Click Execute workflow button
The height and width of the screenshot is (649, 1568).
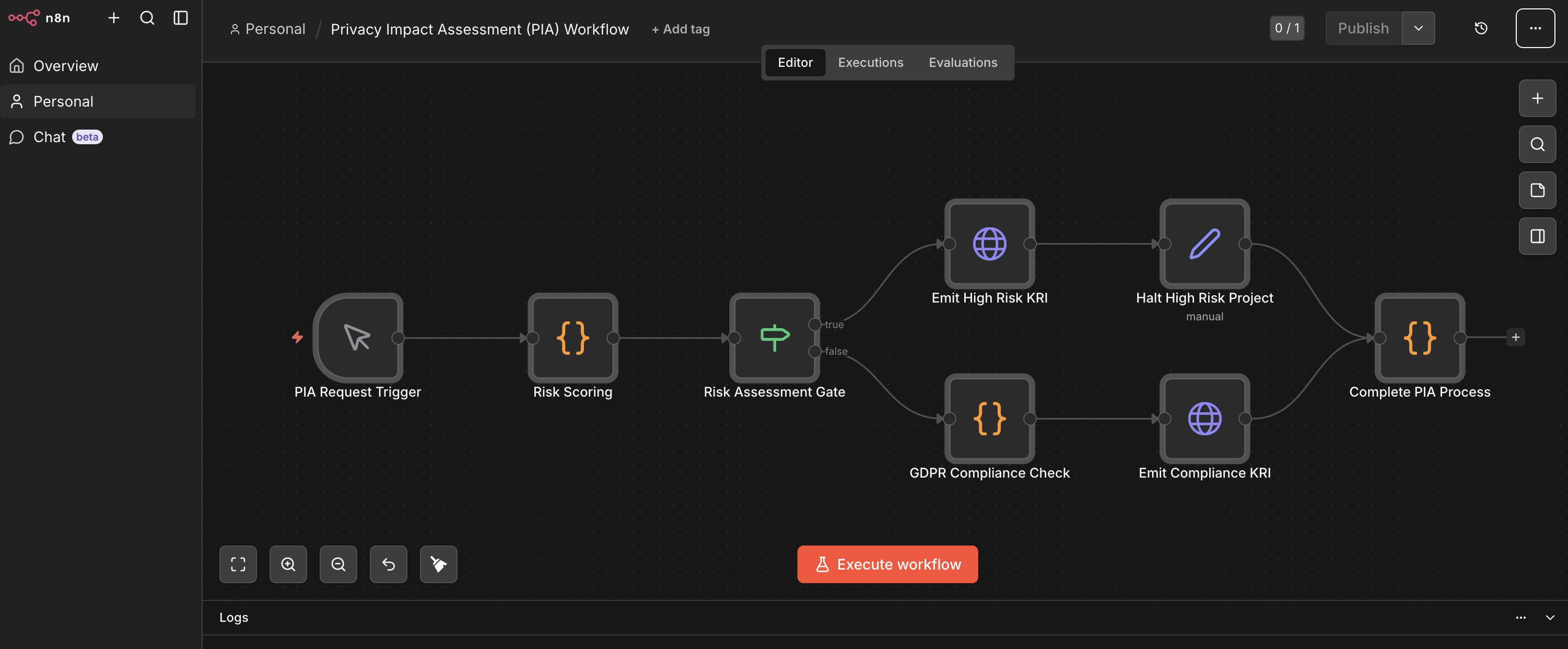tap(887, 564)
